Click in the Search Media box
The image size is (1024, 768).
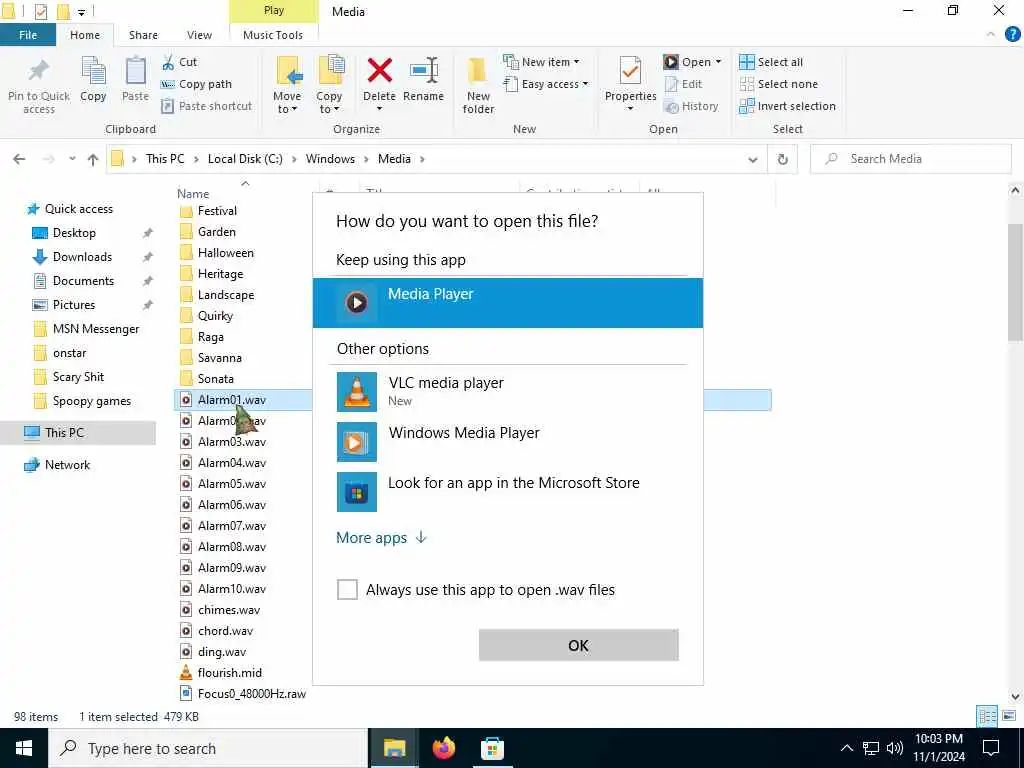(910, 159)
